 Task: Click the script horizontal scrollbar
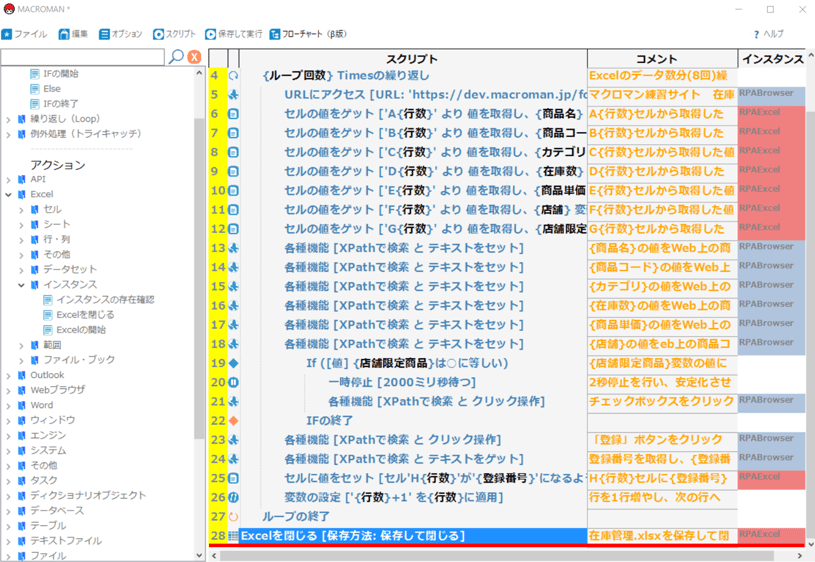(497, 556)
